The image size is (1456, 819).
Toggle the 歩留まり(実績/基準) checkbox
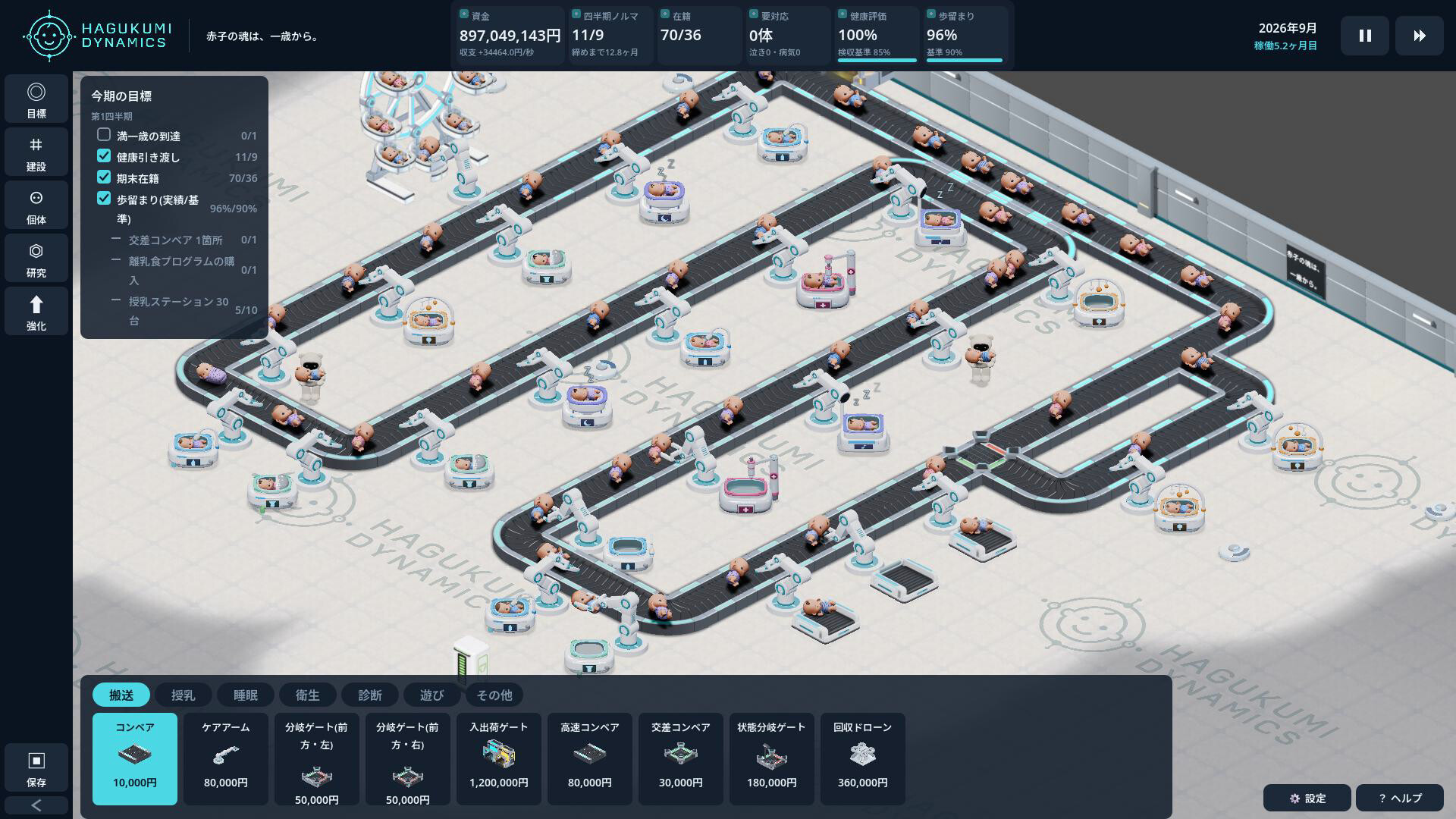click(104, 199)
